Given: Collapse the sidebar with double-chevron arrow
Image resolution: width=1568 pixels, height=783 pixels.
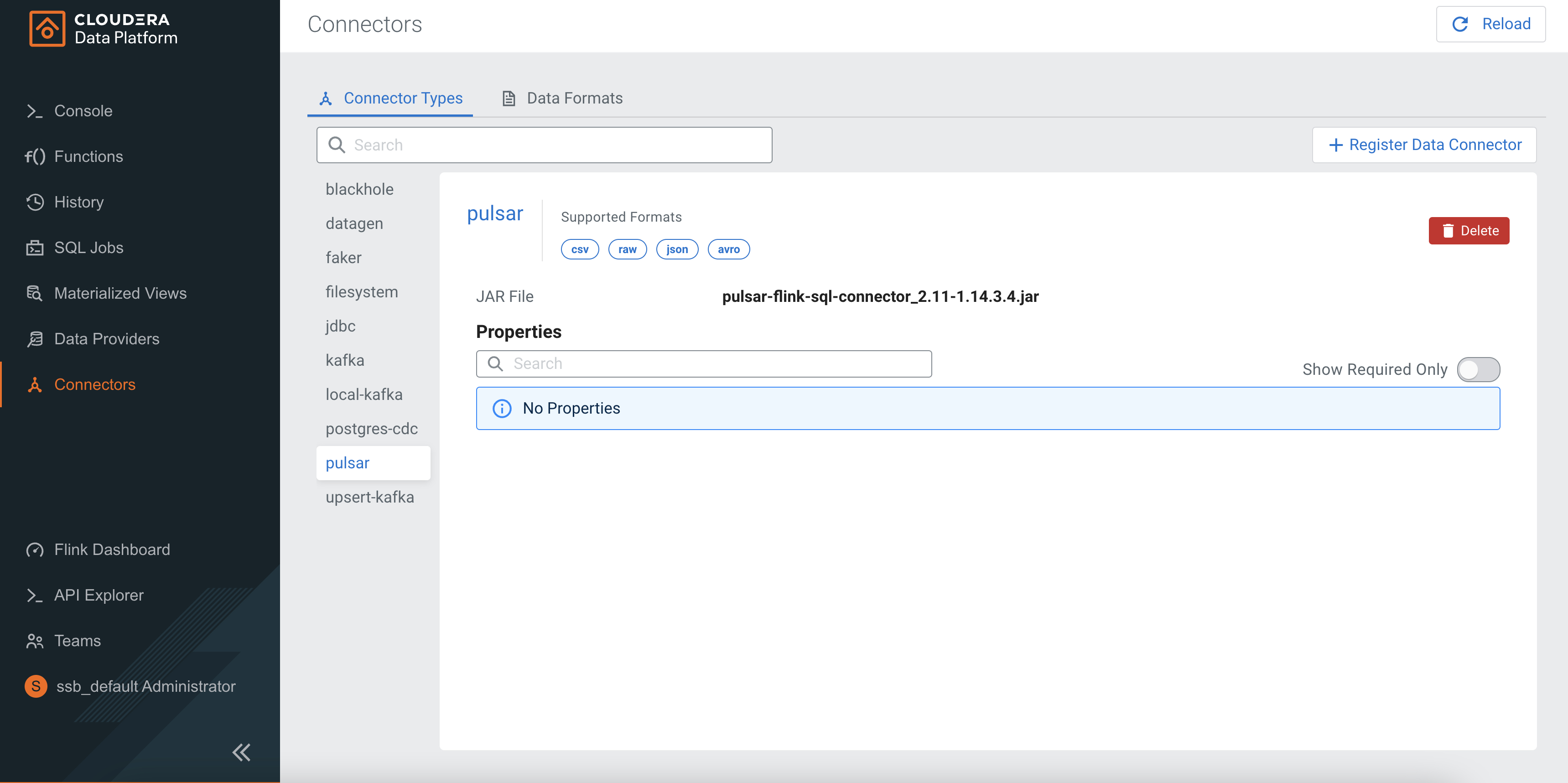Looking at the screenshot, I should (241, 752).
